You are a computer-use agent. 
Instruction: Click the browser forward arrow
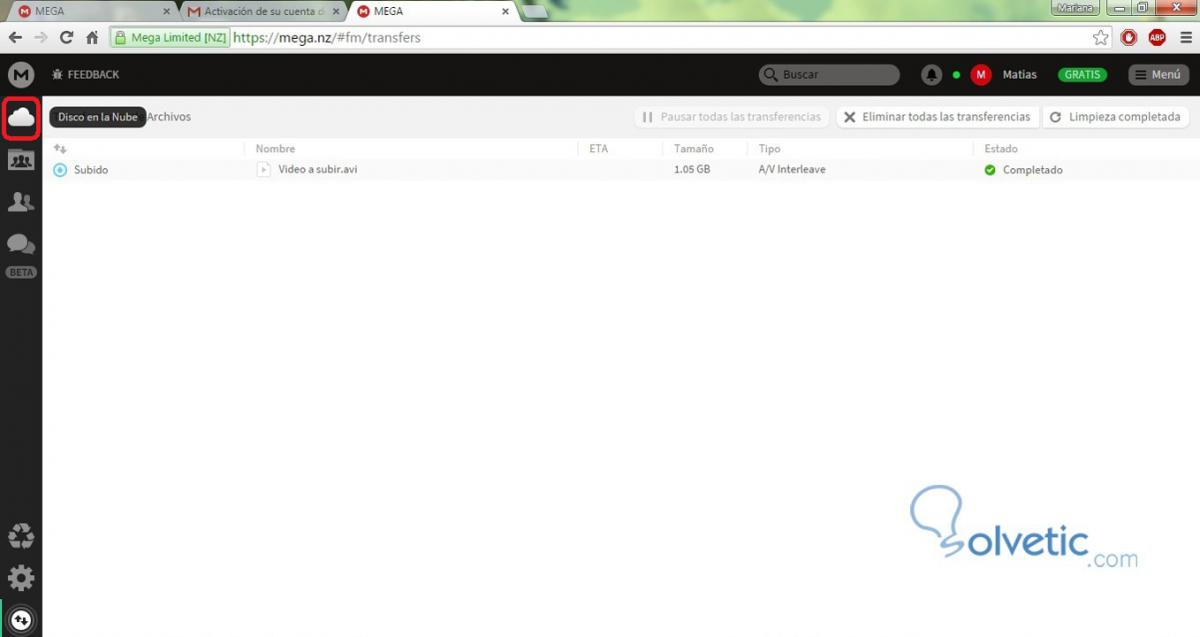(41, 38)
